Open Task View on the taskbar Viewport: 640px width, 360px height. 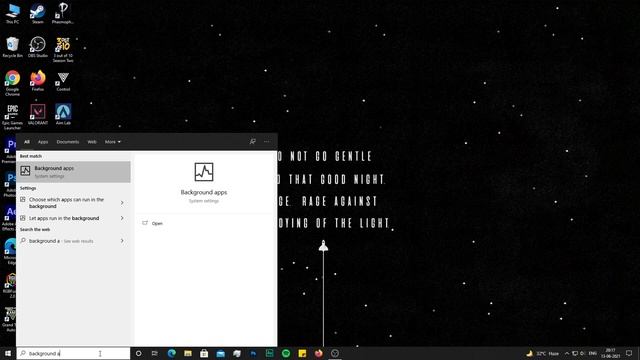coord(155,353)
